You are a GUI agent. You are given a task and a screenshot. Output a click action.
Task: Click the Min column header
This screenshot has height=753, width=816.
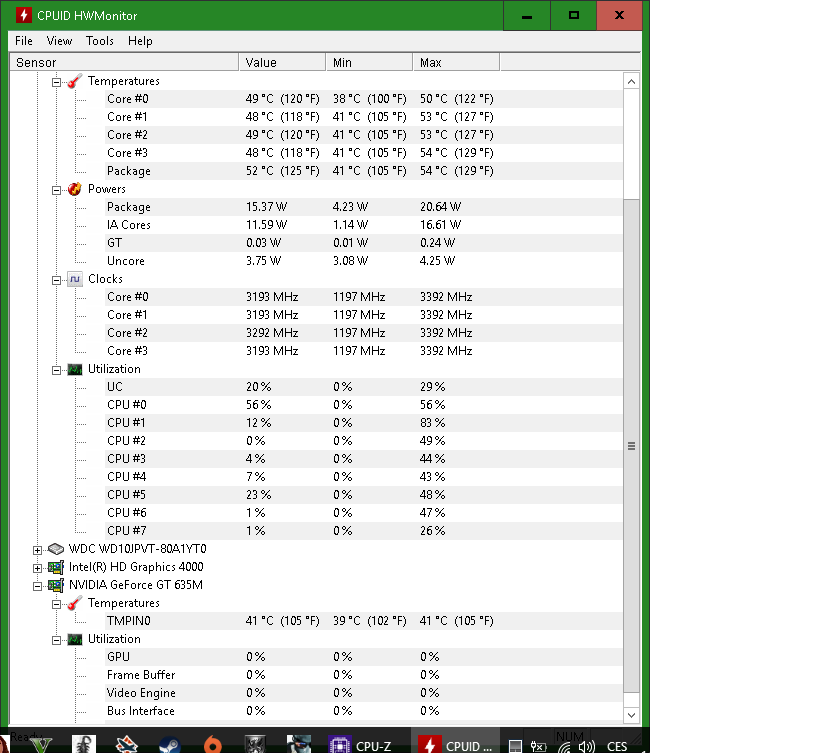coord(369,62)
